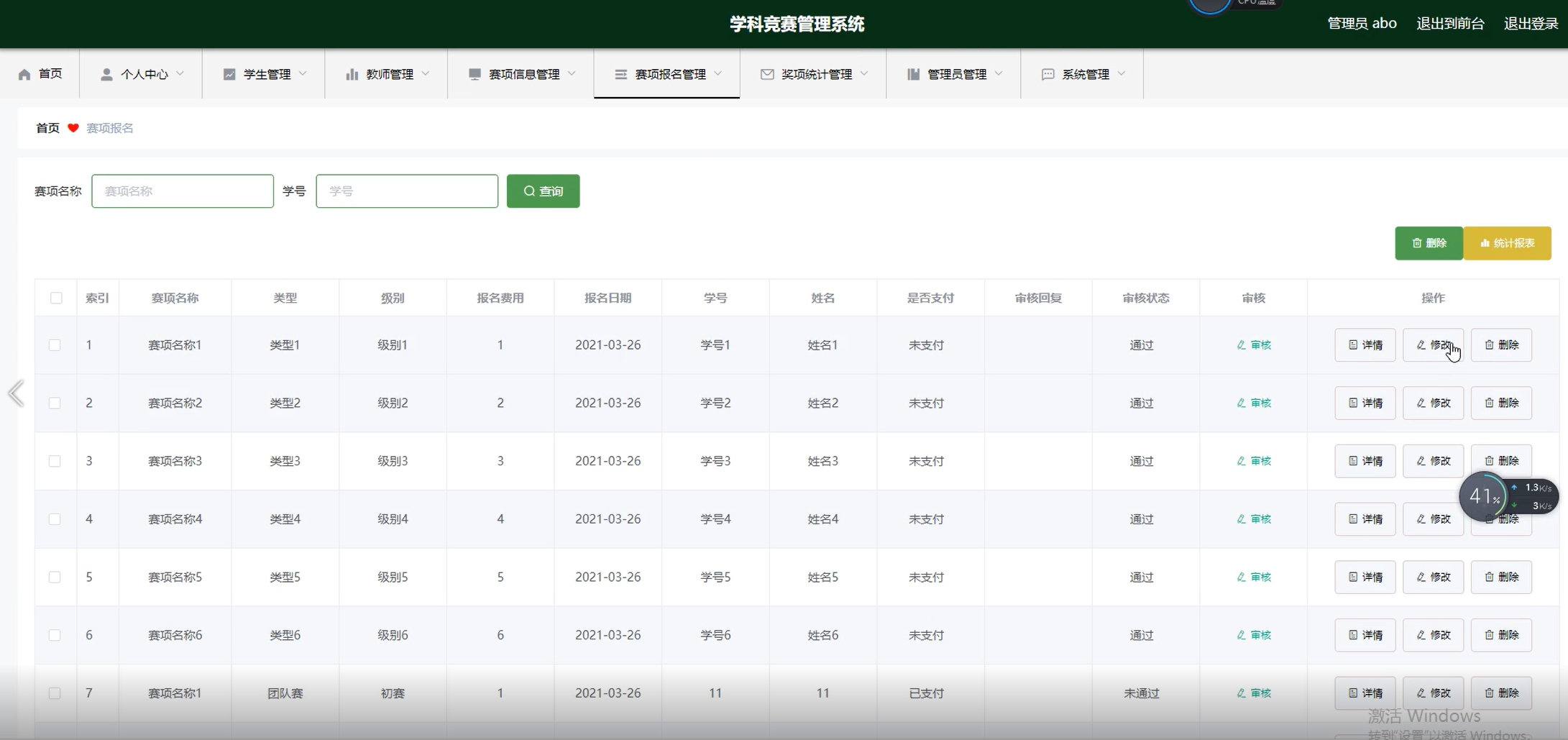Click the 首页 breadcrumb link
Viewport: 1568px width, 740px height.
coord(47,128)
